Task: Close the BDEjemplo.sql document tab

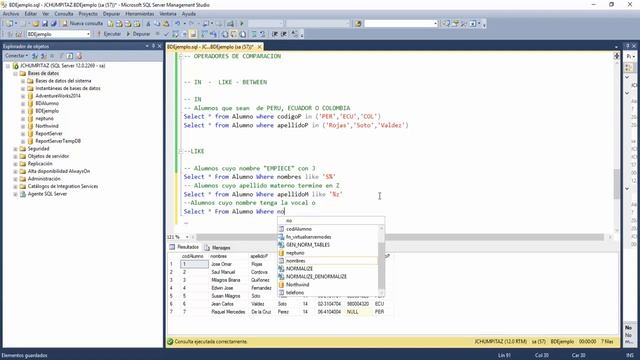Action: click(x=259, y=47)
